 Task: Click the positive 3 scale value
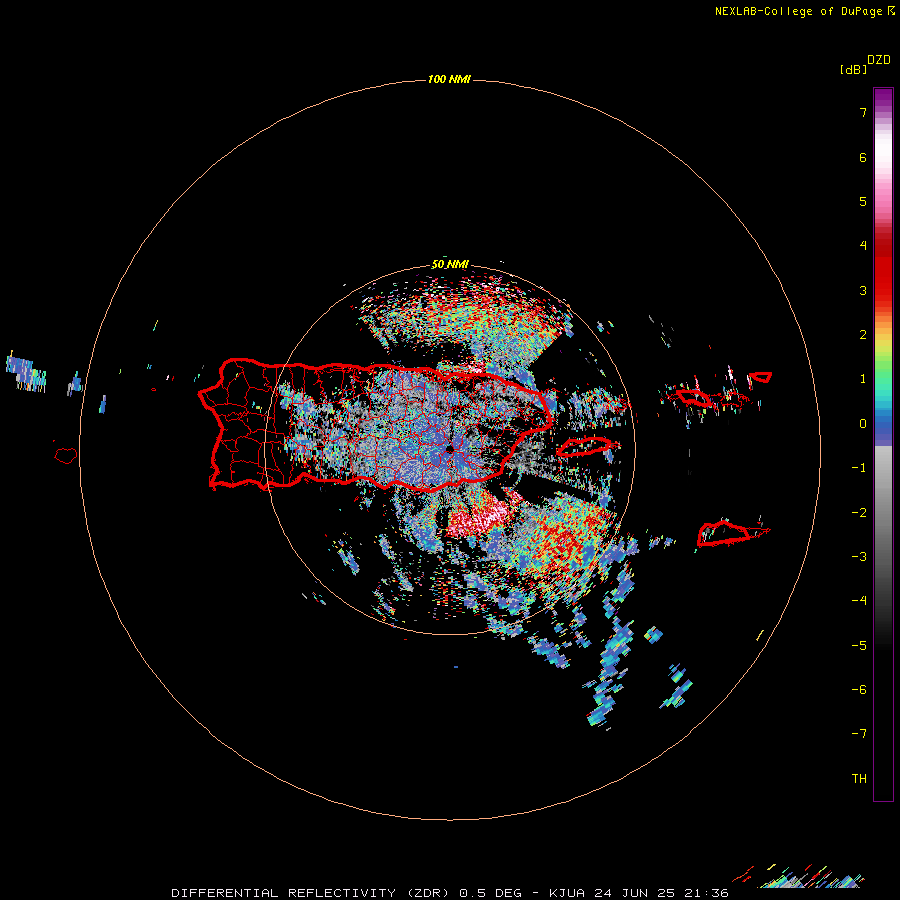coord(863,290)
